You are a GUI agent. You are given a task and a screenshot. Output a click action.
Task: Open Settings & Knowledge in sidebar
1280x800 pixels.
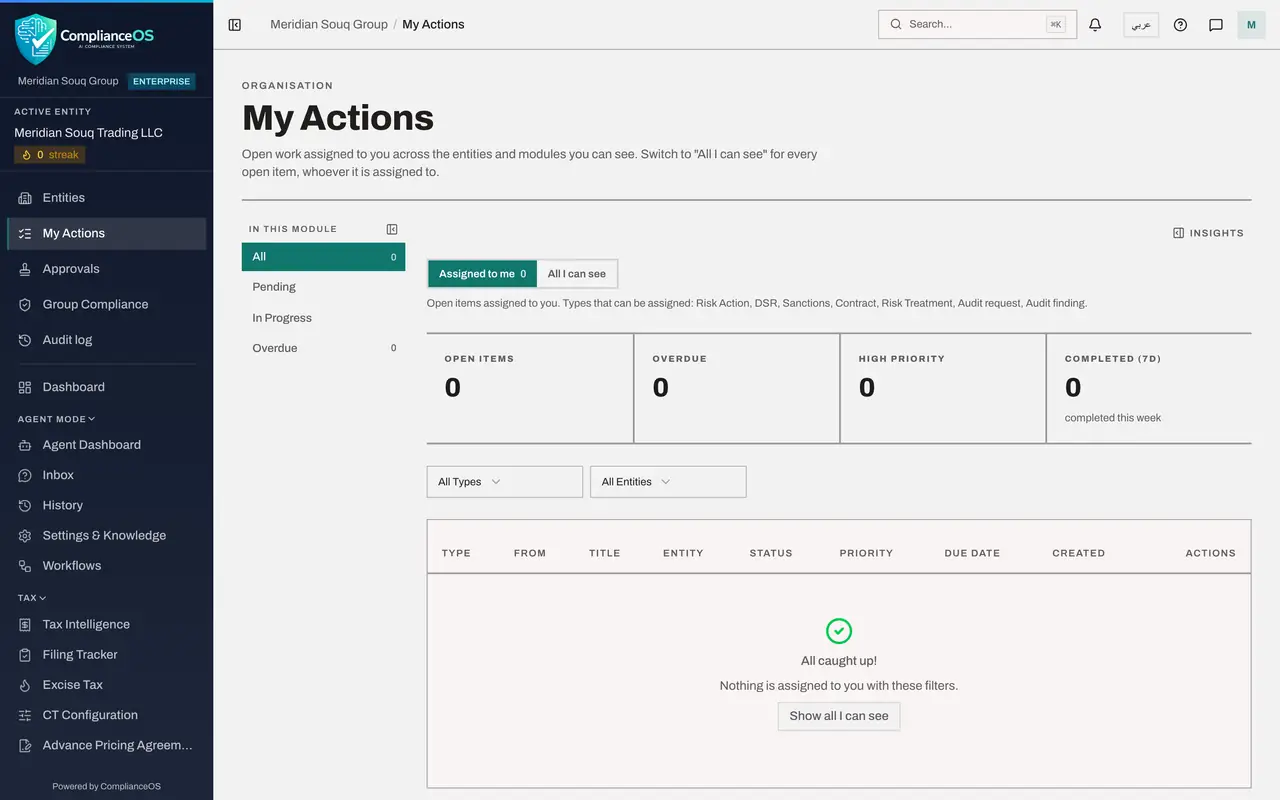coord(106,536)
